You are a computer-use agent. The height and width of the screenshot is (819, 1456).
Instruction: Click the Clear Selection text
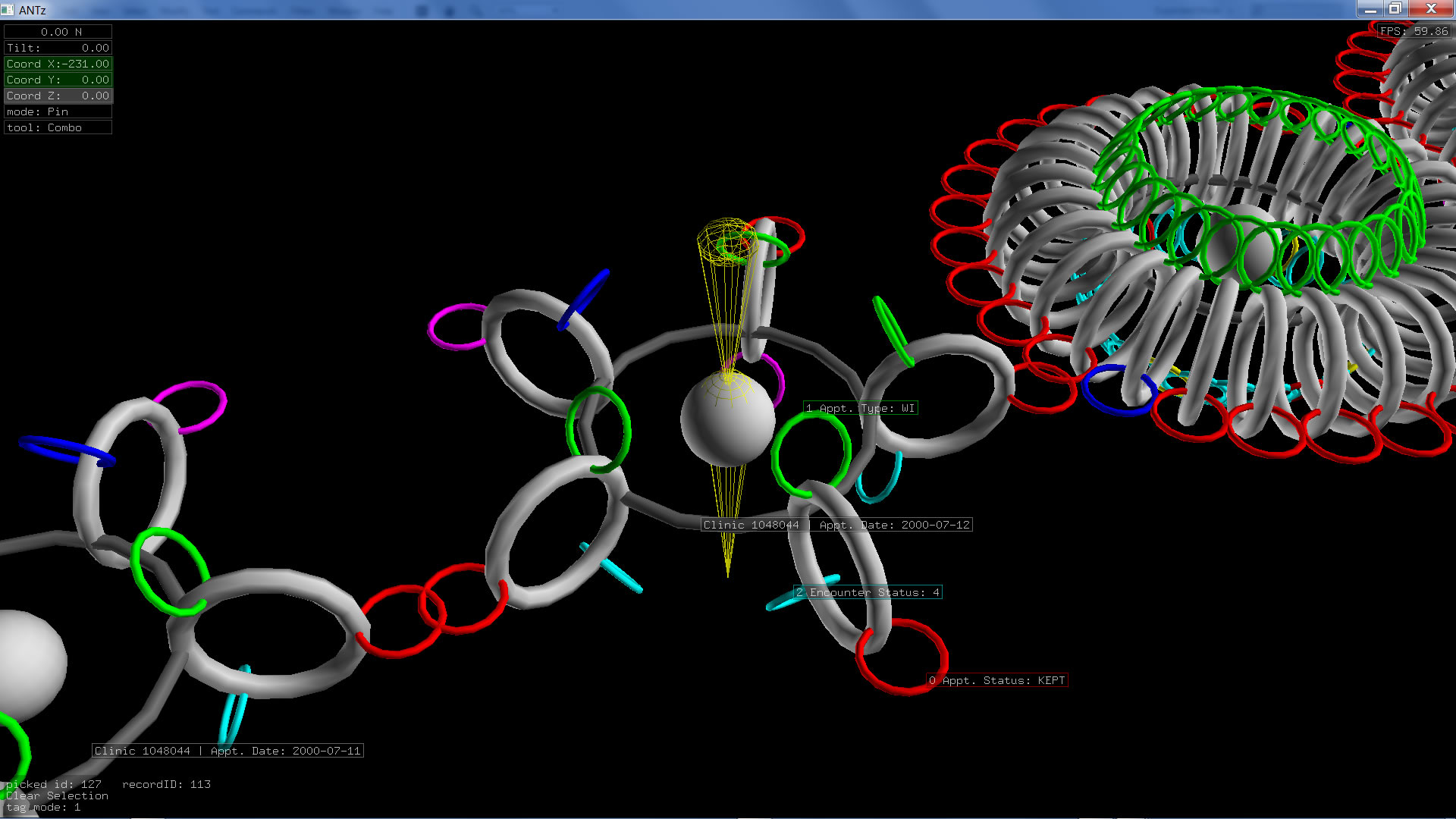[x=57, y=795]
